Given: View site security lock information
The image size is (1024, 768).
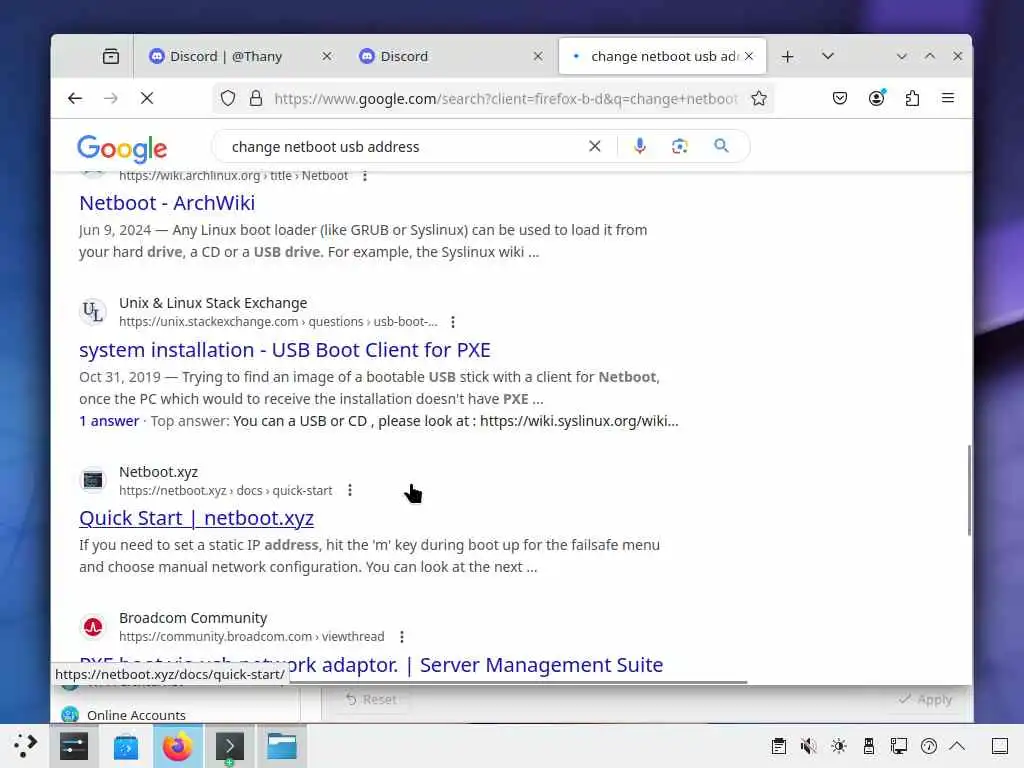Looking at the screenshot, I should pyautogui.click(x=256, y=99).
